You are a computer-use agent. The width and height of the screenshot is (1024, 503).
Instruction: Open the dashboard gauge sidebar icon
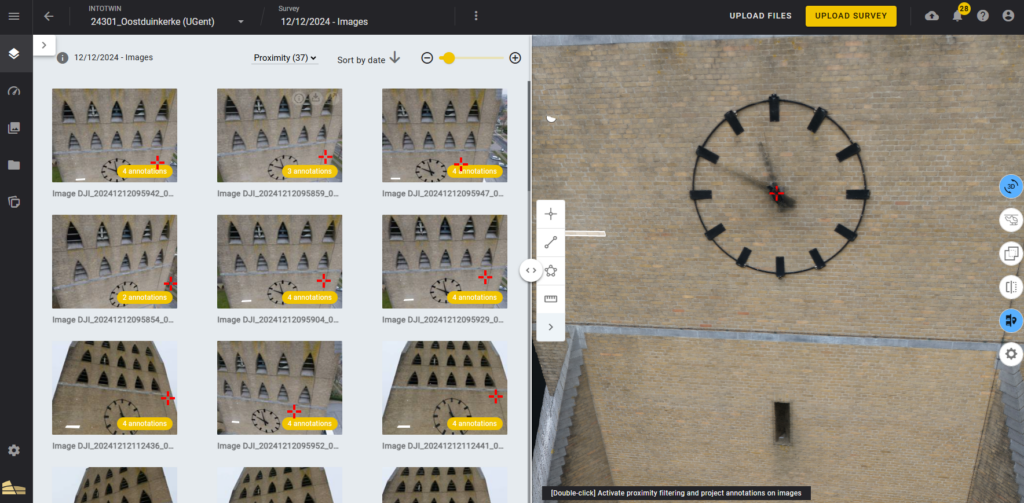pyautogui.click(x=14, y=91)
